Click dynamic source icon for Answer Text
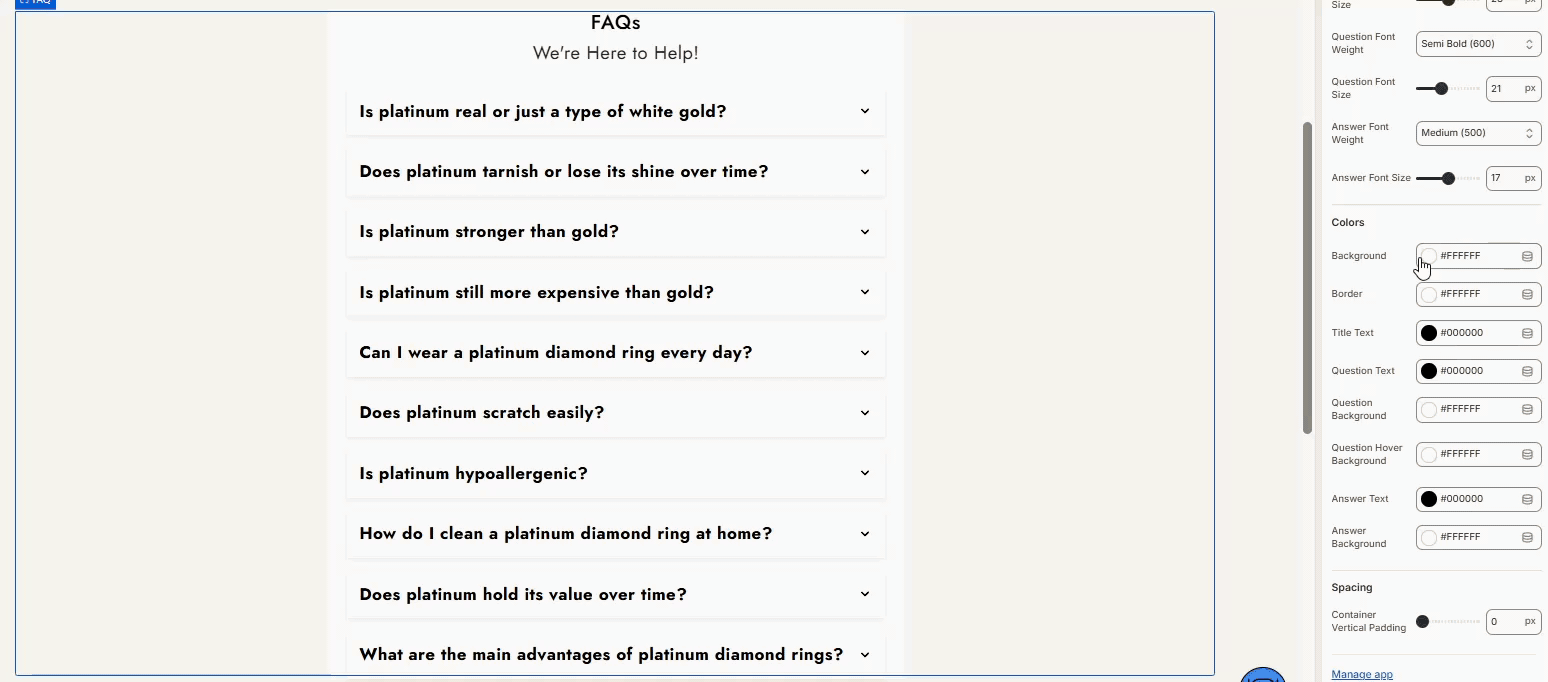Viewport: 1548px width, 682px height. (x=1527, y=499)
